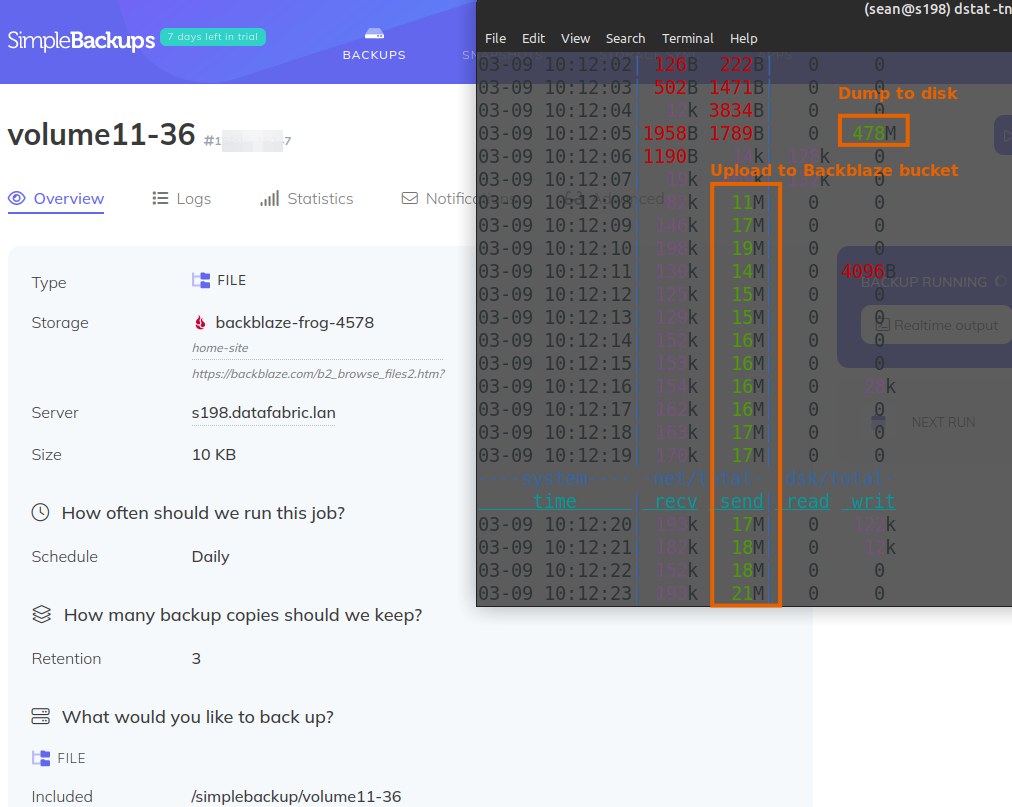Open storage backblaze-frog-4578
The width and height of the screenshot is (1012, 807).
(294, 323)
